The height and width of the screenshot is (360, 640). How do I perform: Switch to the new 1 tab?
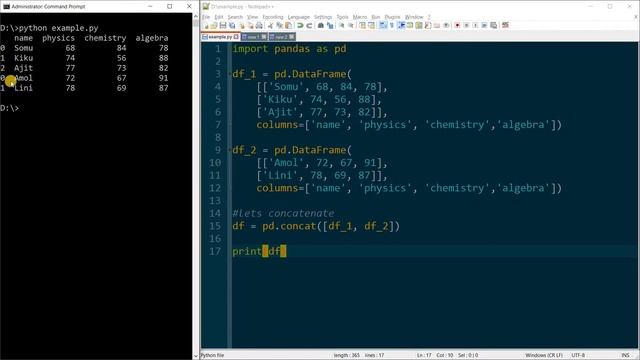254,37
